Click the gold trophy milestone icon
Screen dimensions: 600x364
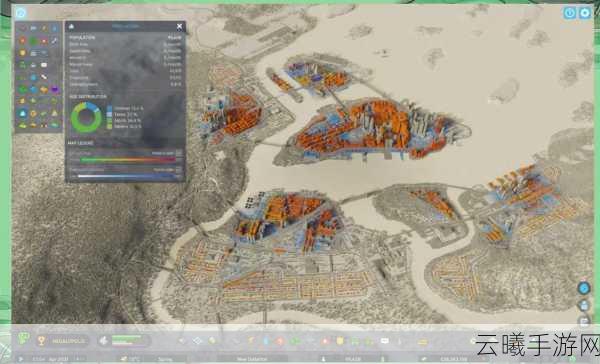(x=41, y=340)
